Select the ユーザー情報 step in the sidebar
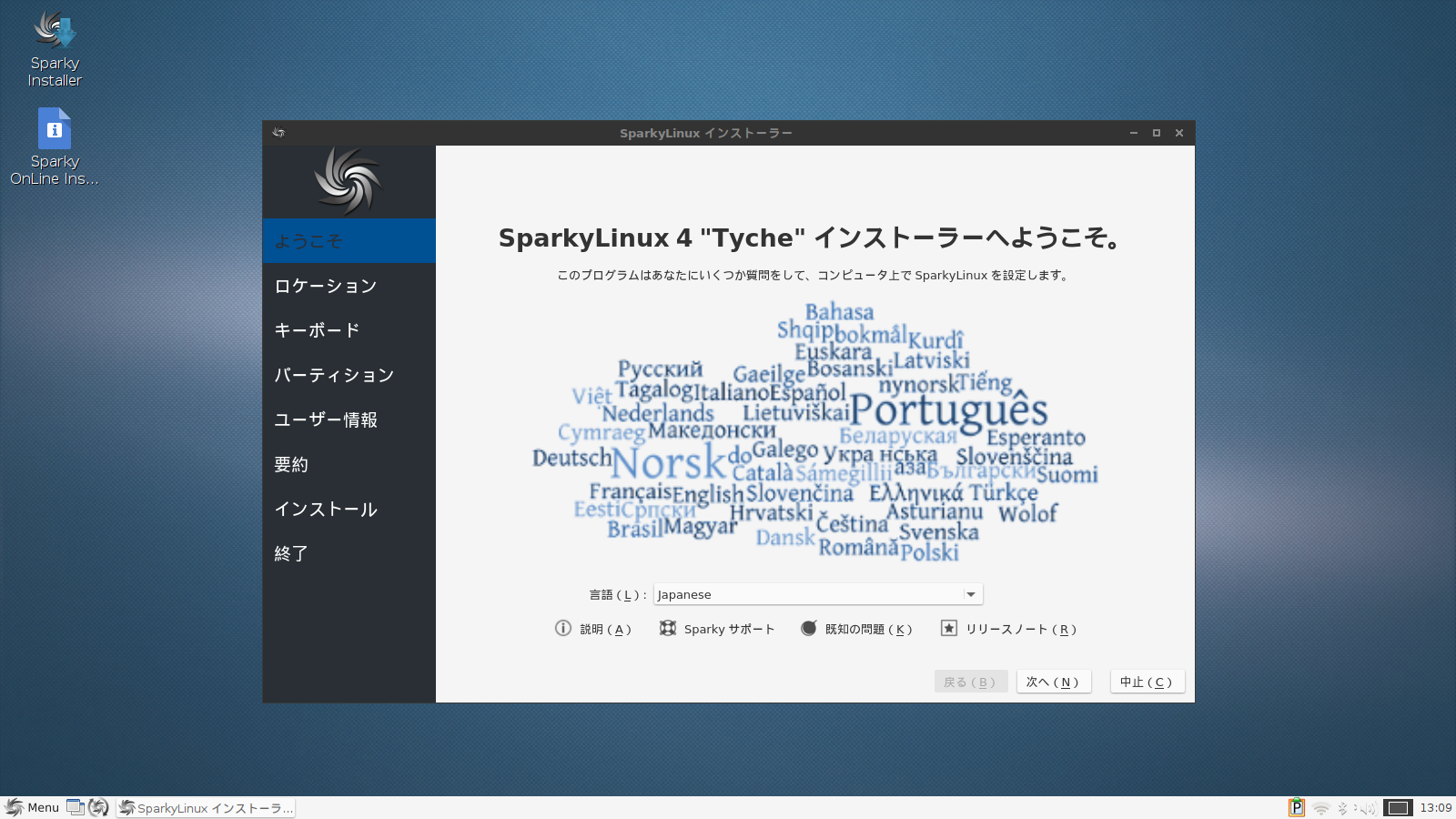The height and width of the screenshot is (819, 1456). coord(349,420)
